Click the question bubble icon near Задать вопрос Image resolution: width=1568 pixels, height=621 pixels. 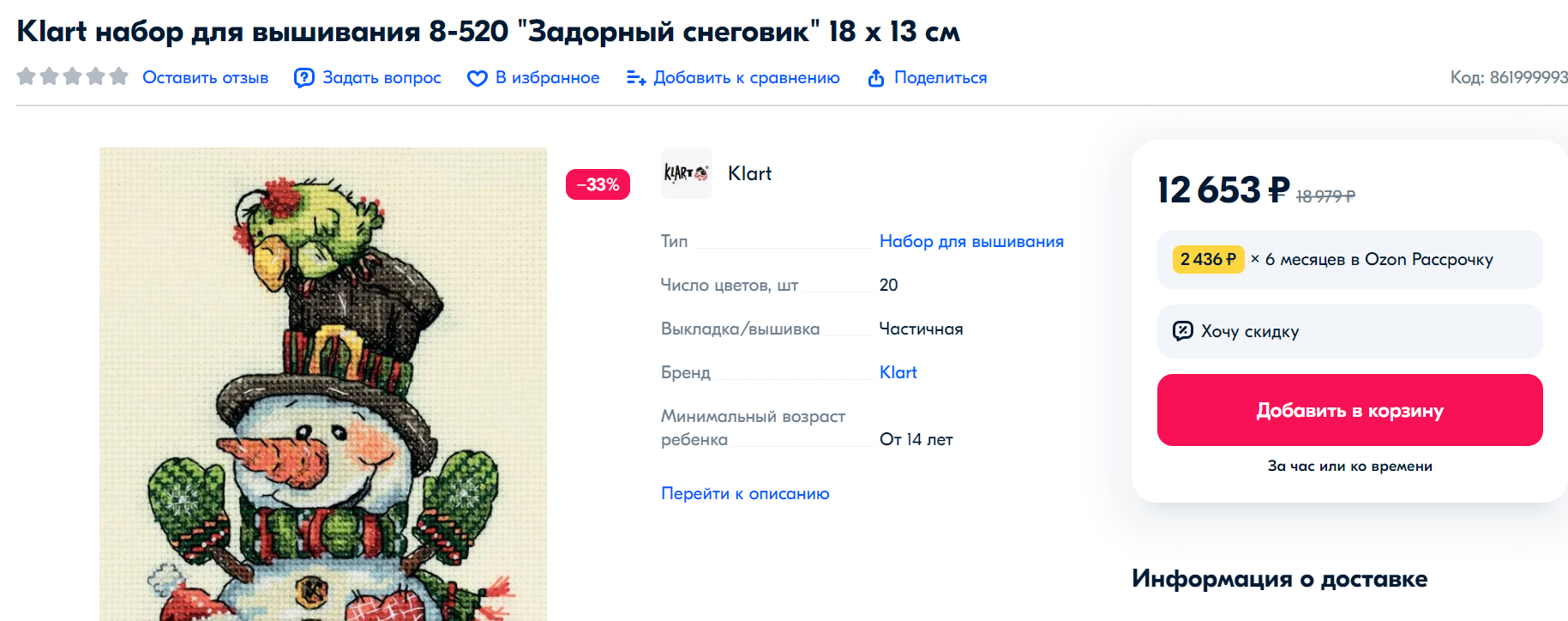[303, 78]
